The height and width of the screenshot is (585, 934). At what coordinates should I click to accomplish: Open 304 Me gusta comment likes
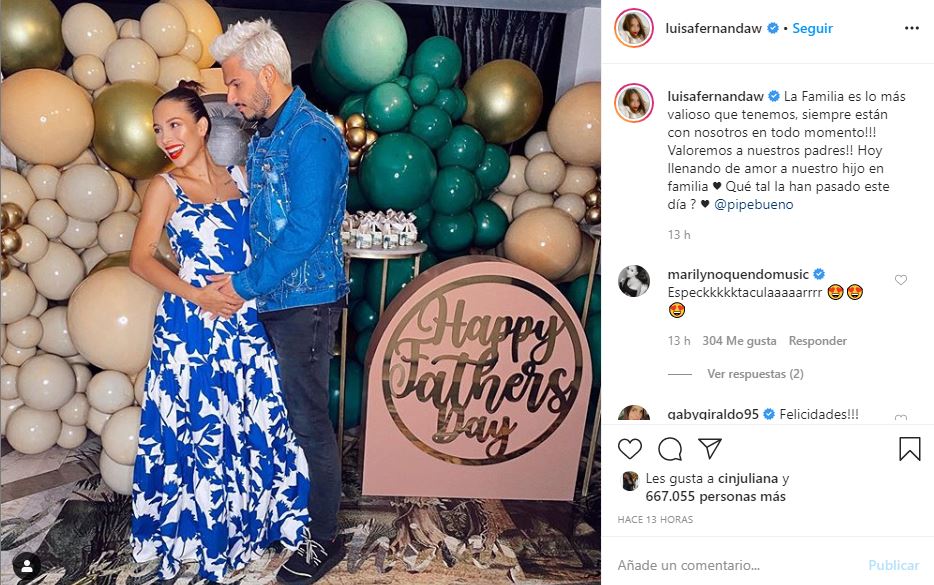click(x=739, y=341)
